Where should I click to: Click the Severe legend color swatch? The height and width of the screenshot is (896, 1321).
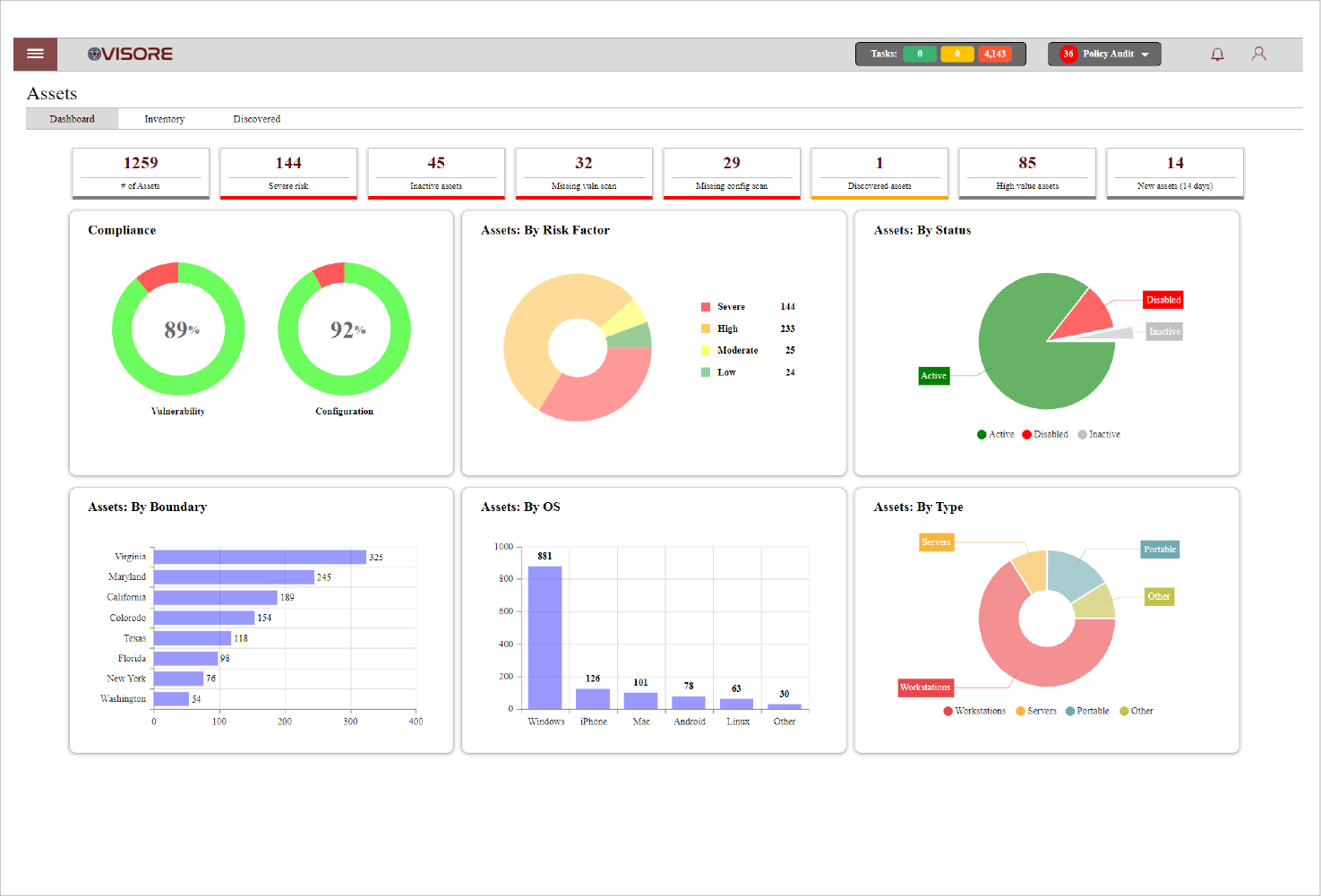(x=706, y=307)
